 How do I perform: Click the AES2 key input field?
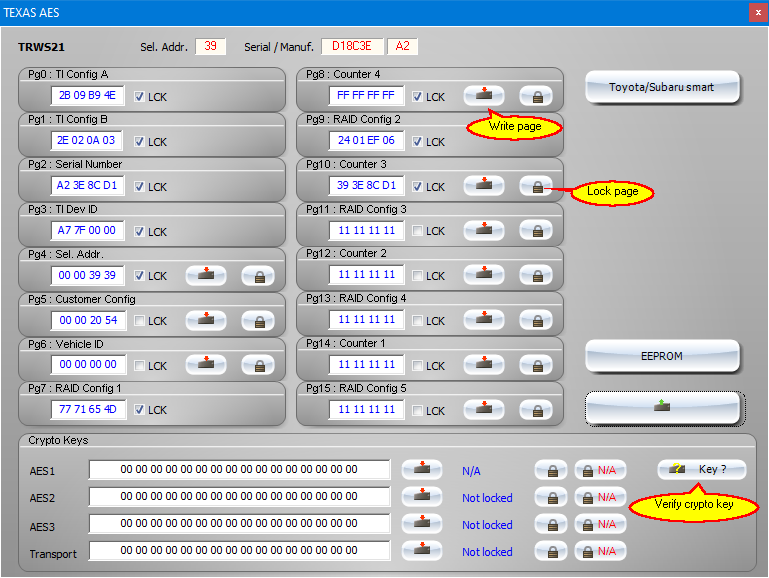coord(239,496)
